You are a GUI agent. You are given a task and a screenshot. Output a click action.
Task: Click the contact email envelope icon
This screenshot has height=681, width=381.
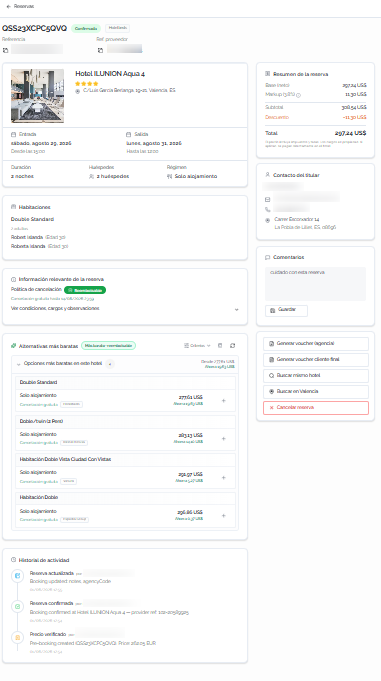coord(268,200)
